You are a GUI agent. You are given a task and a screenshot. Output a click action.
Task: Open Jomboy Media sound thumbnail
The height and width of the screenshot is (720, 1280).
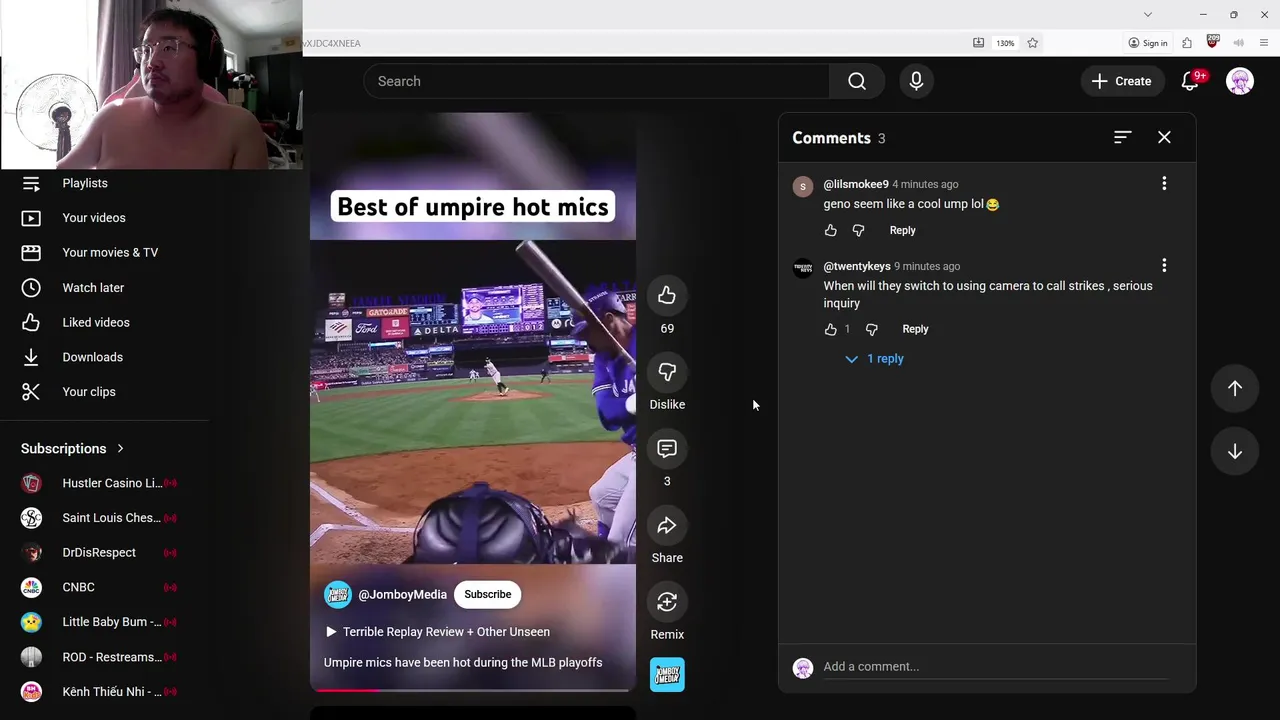click(x=667, y=675)
